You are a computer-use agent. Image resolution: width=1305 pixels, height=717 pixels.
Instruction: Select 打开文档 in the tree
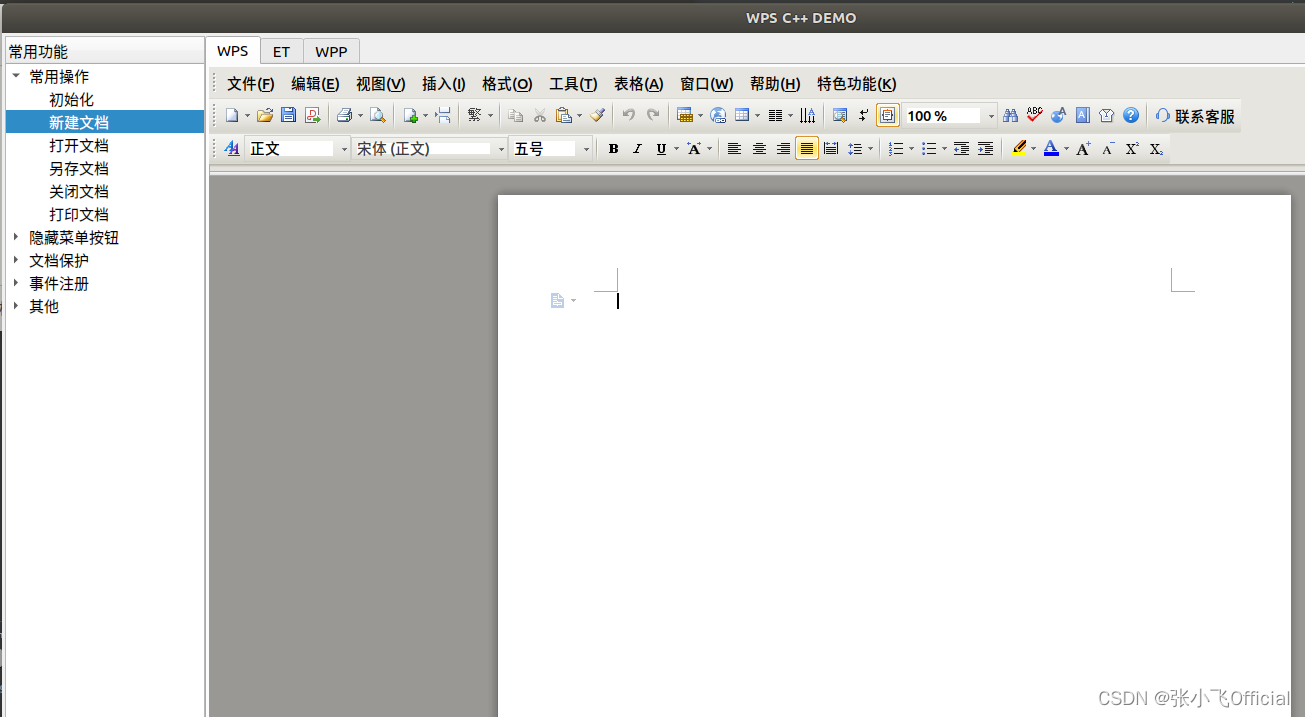point(79,145)
